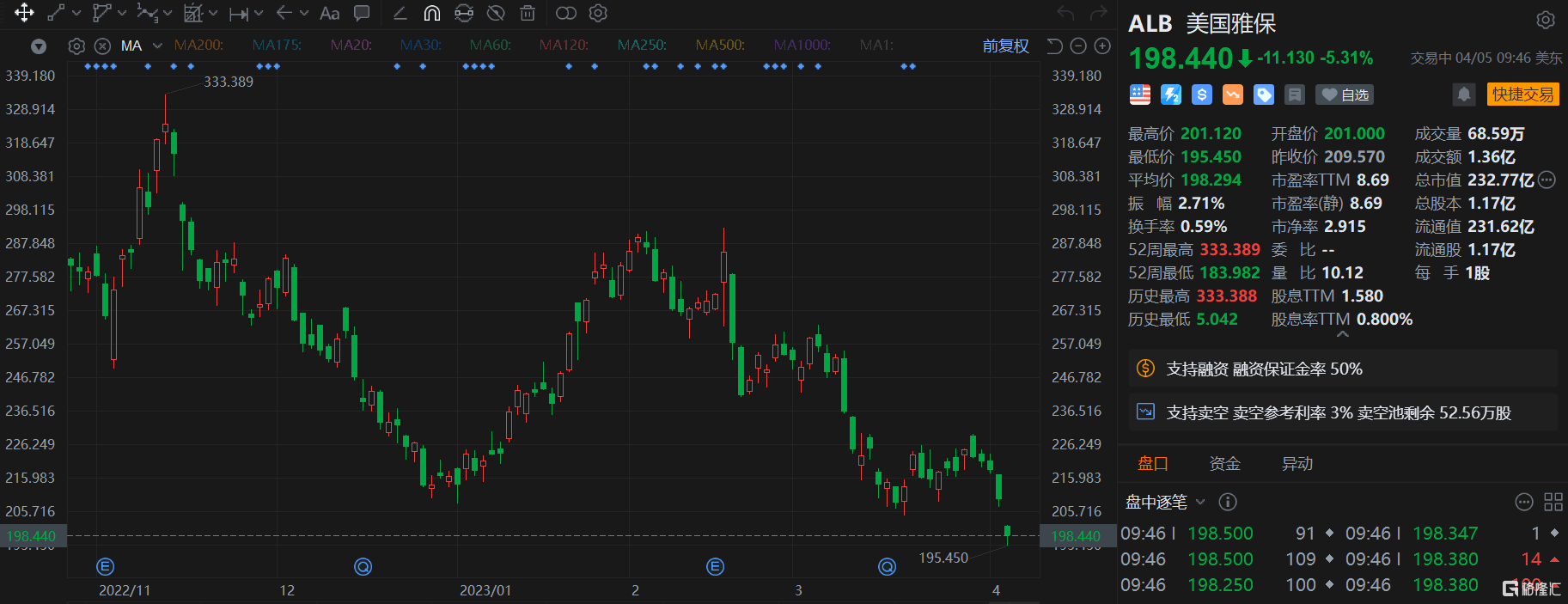Add a comment bubble note
This screenshot has width=1568, height=604.
click(362, 13)
